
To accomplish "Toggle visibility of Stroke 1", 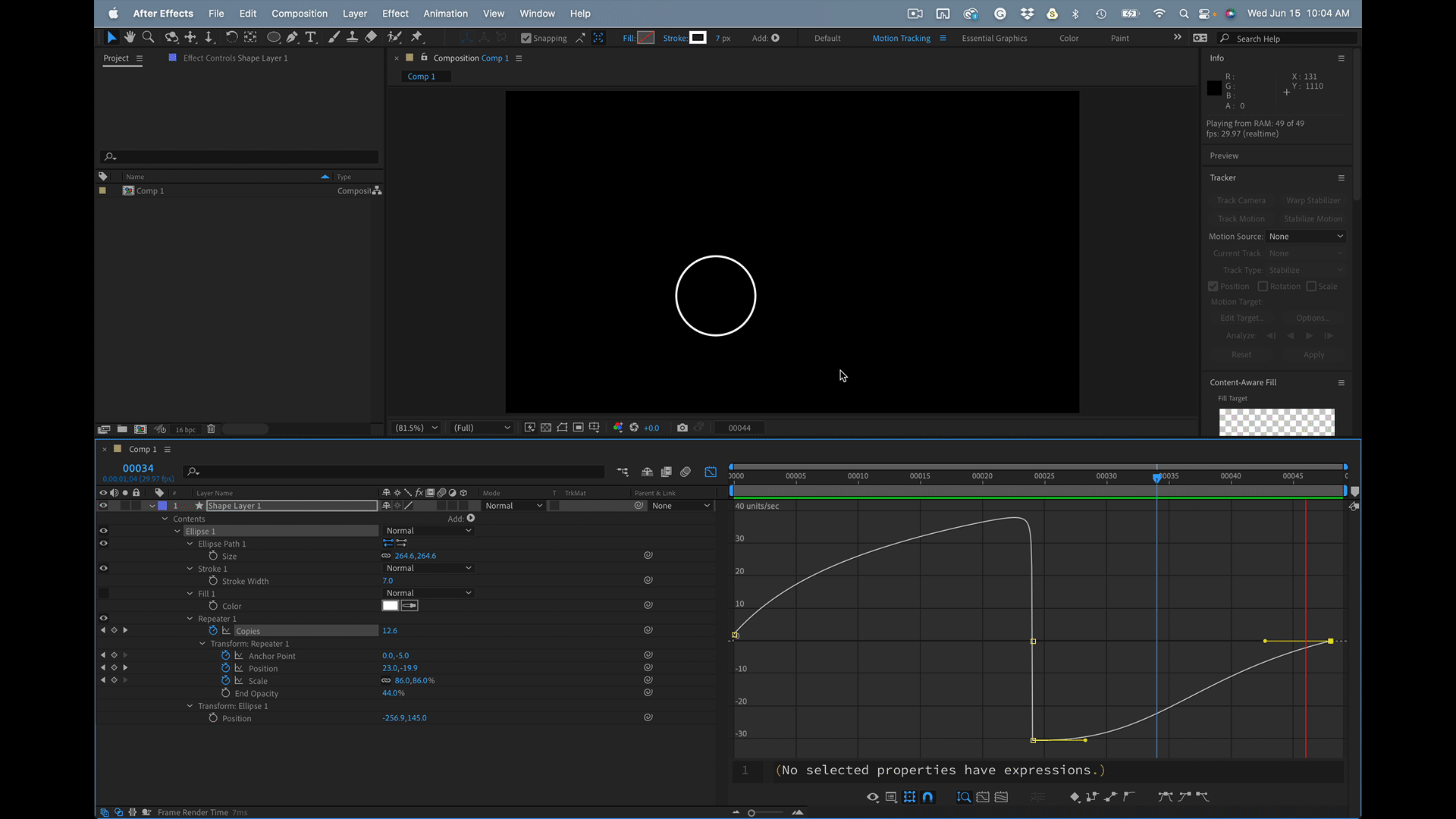I will (103, 569).
